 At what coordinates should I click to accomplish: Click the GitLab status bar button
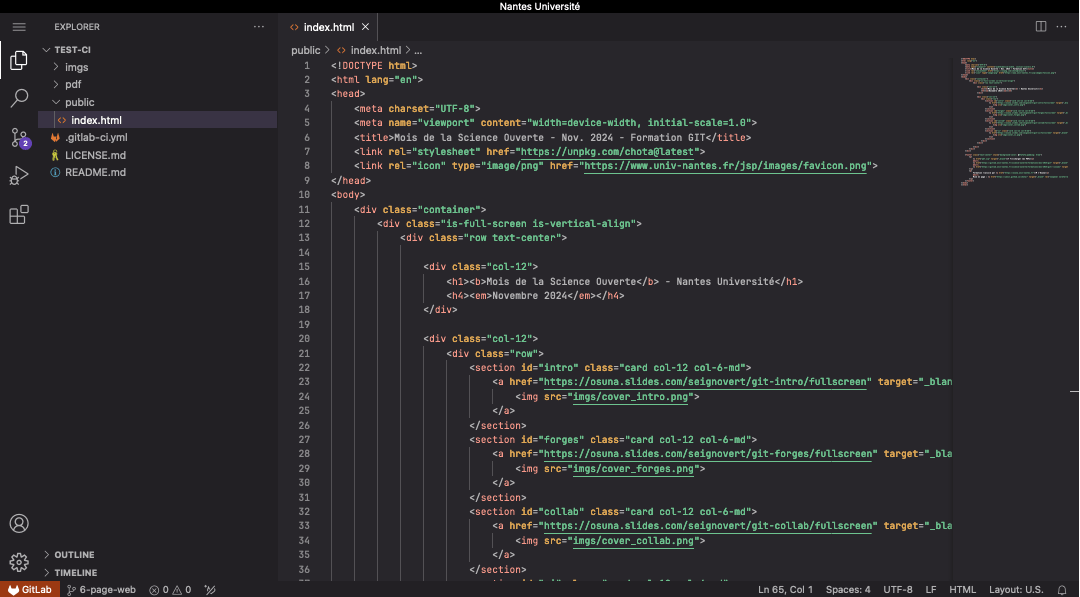tap(30, 589)
